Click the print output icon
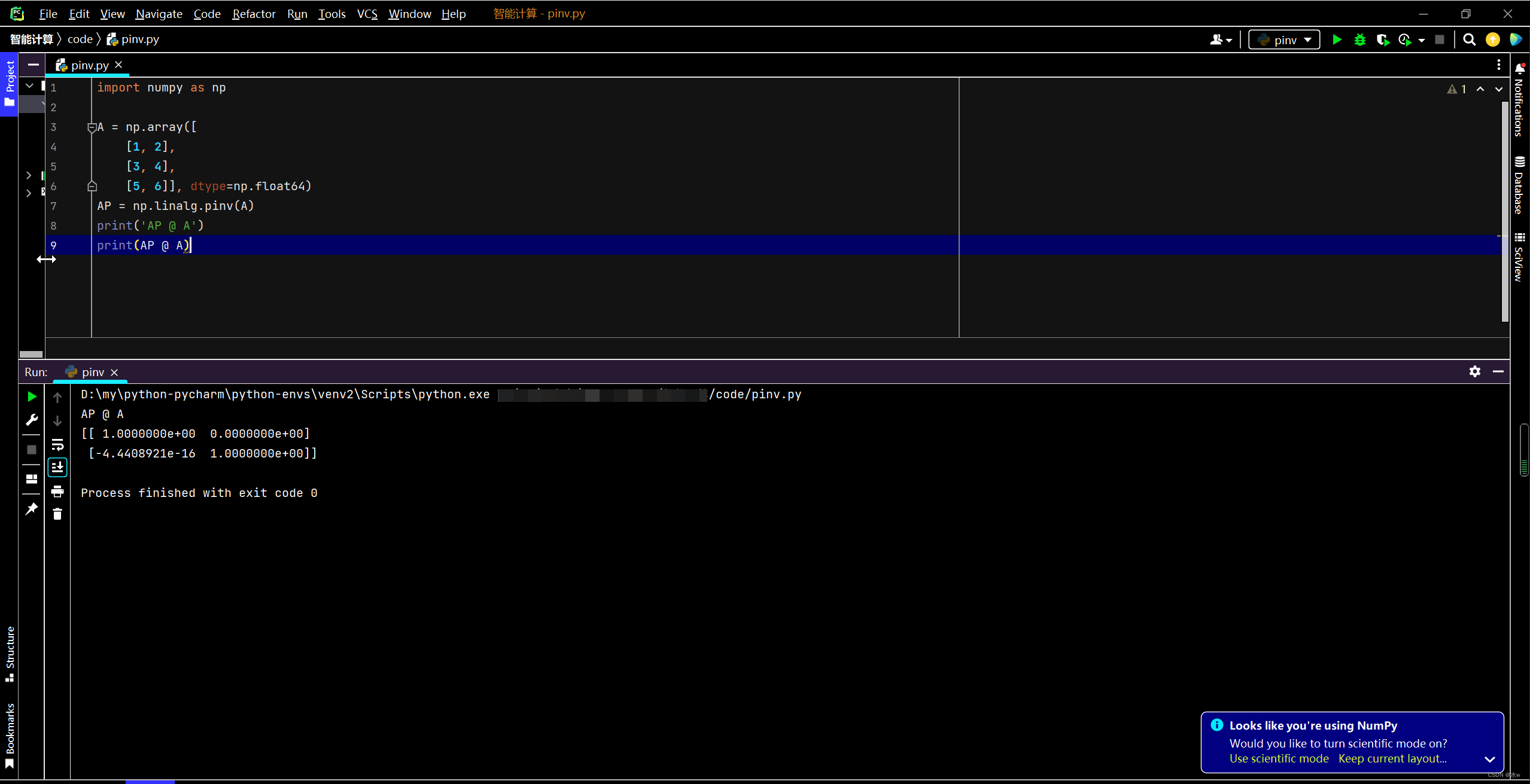1530x784 pixels. (57, 492)
